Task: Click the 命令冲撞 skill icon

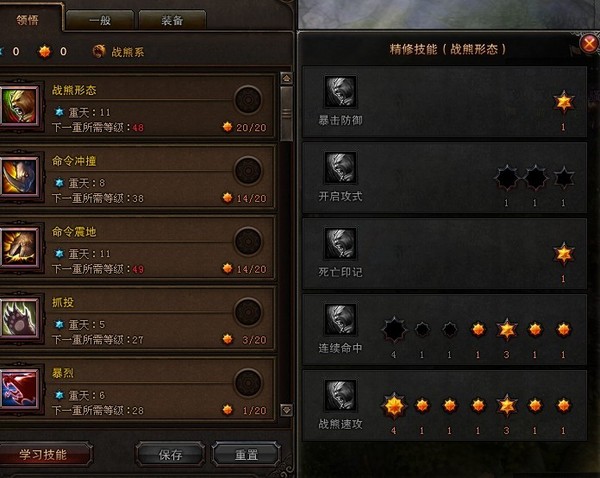Action: click(x=19, y=177)
